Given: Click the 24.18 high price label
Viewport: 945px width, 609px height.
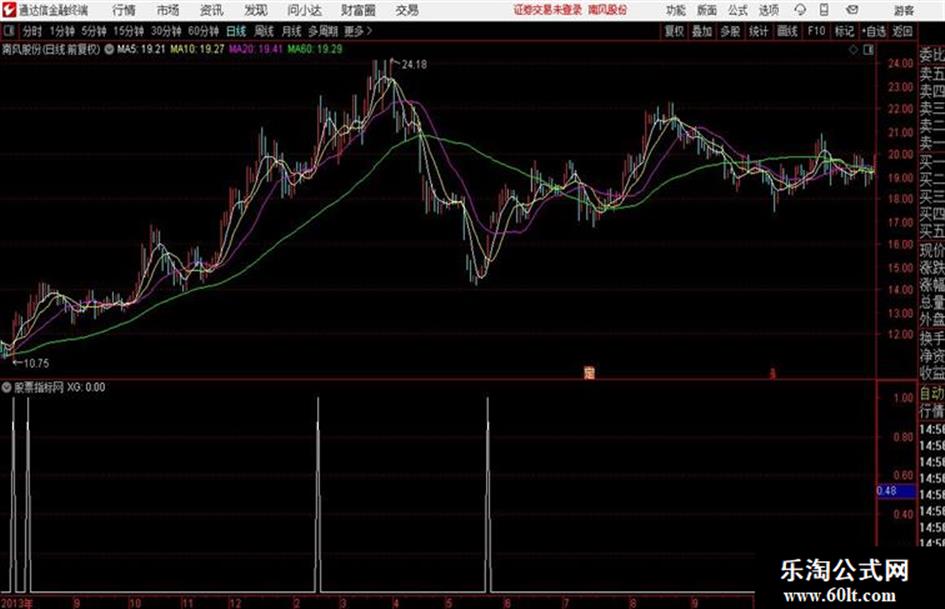Looking at the screenshot, I should pos(413,65).
